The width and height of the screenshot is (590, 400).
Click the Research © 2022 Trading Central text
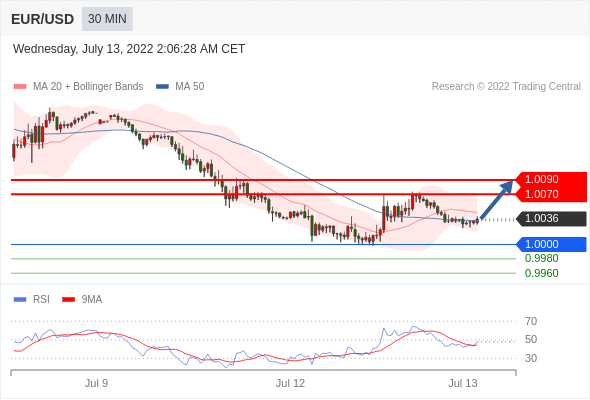pyautogui.click(x=506, y=86)
